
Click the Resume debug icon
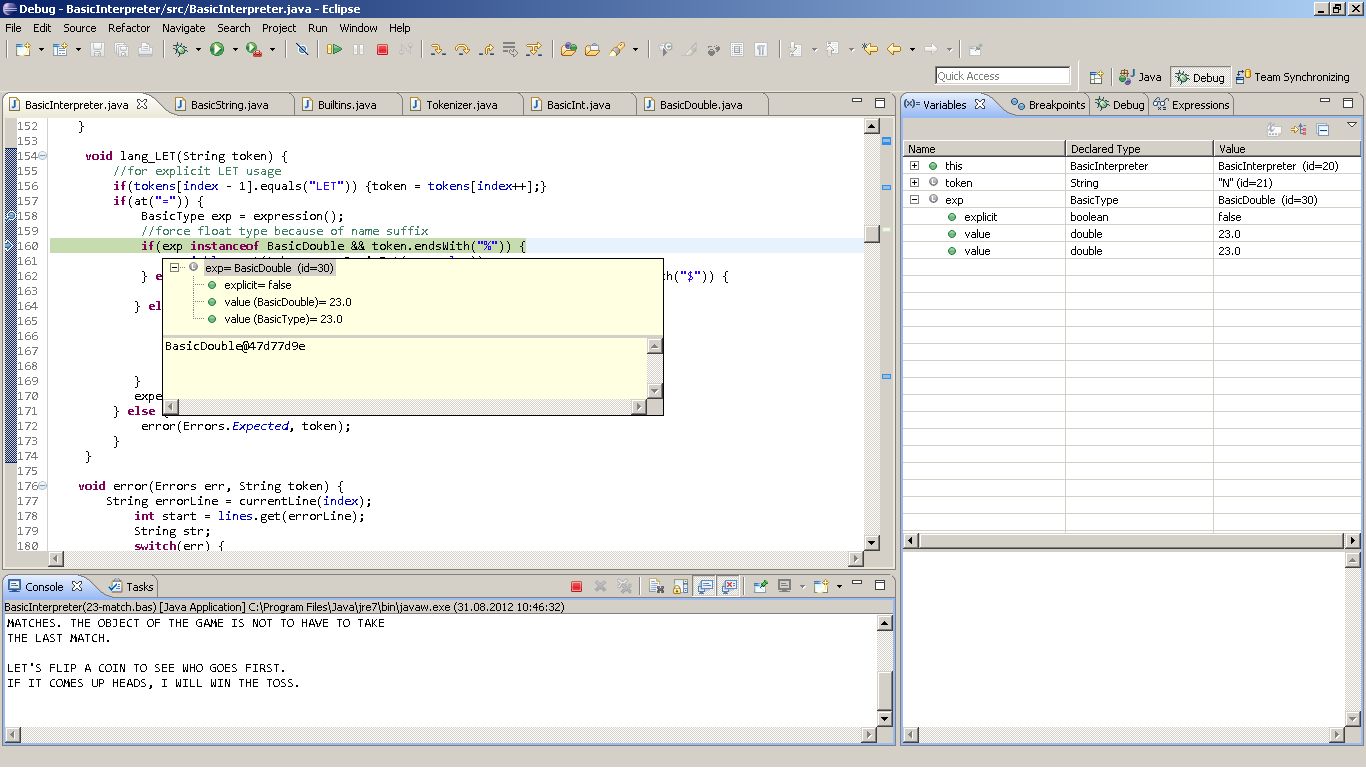coord(335,49)
